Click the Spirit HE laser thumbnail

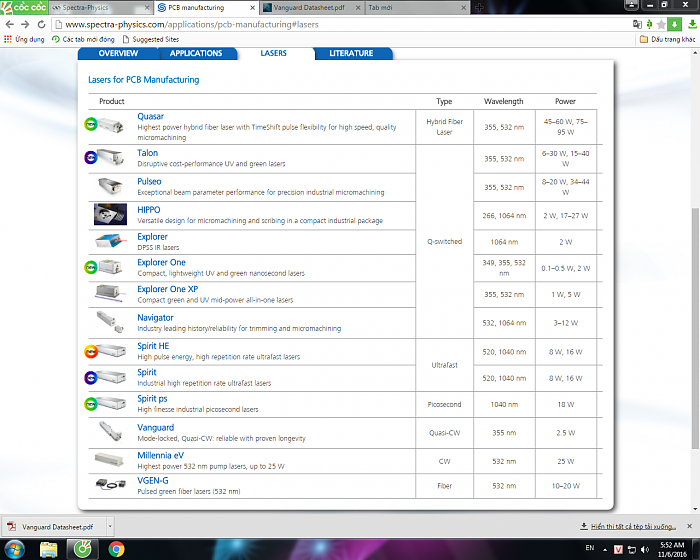point(112,351)
